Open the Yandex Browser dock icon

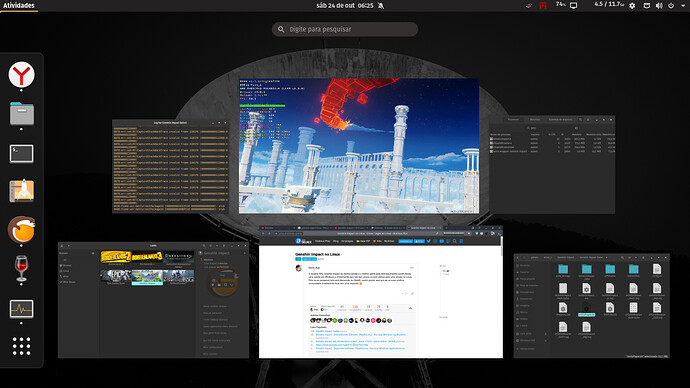pyautogui.click(x=21, y=75)
